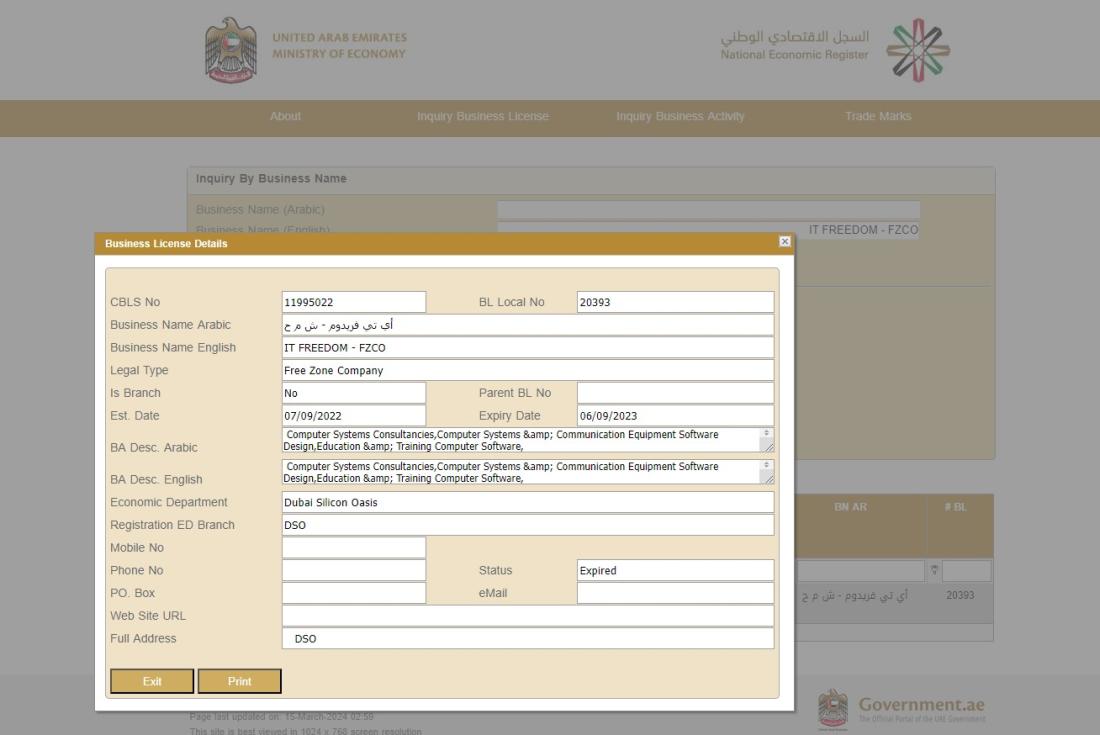Click the Est. Date field
Viewport: 1100px width, 735px height.
tap(354, 416)
